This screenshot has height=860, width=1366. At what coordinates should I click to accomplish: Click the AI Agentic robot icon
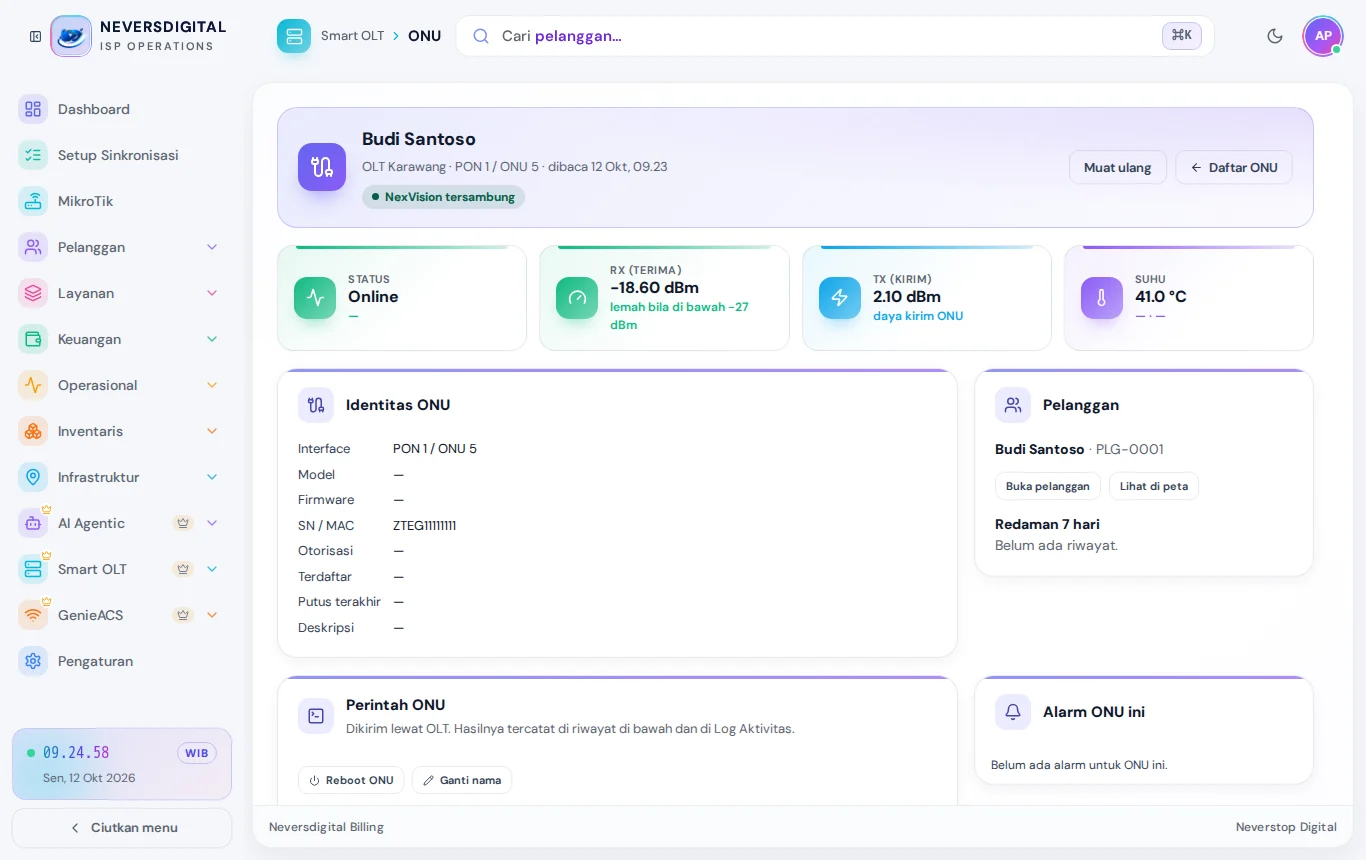33,523
